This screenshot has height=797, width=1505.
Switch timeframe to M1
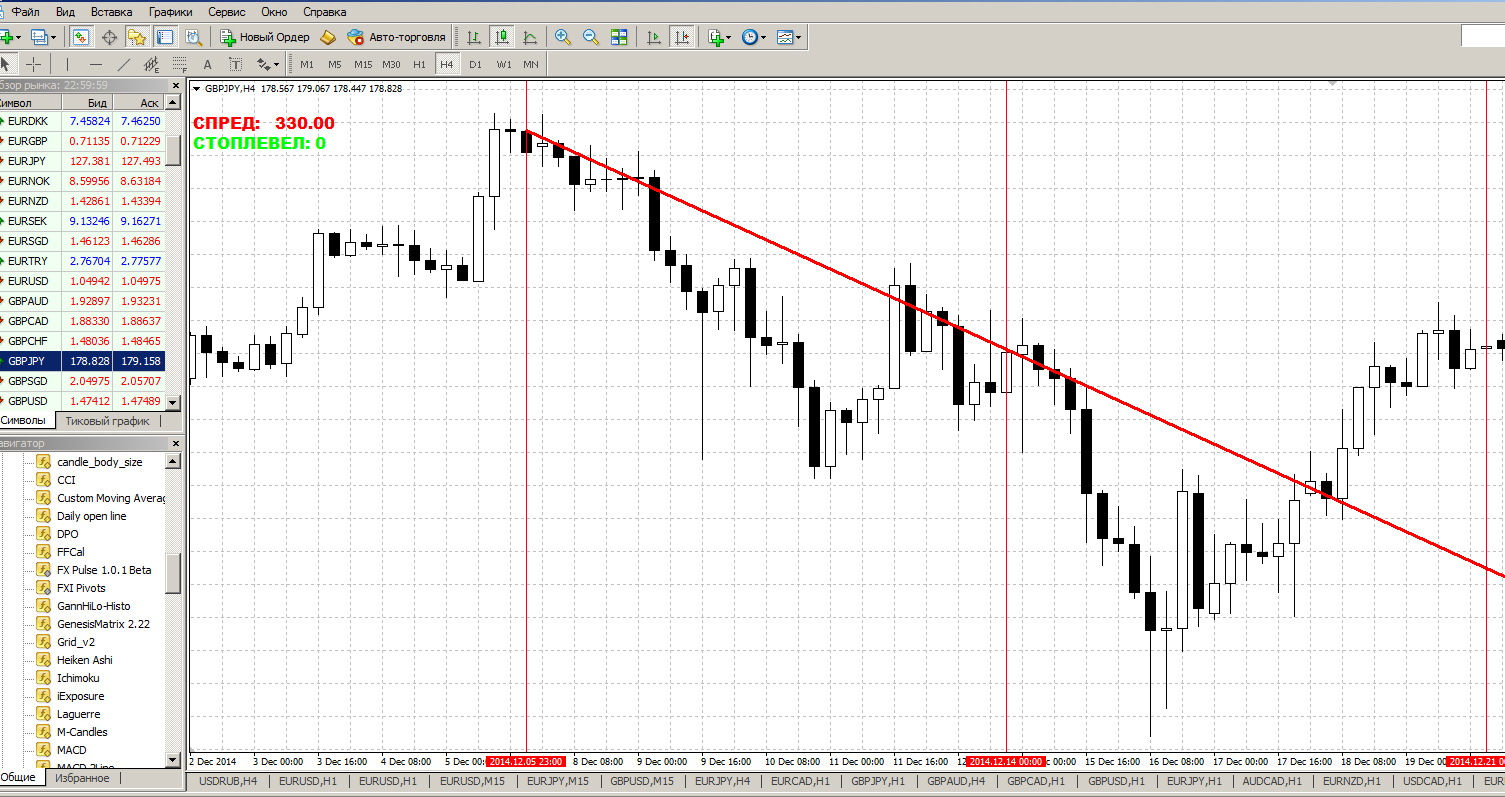coord(307,64)
